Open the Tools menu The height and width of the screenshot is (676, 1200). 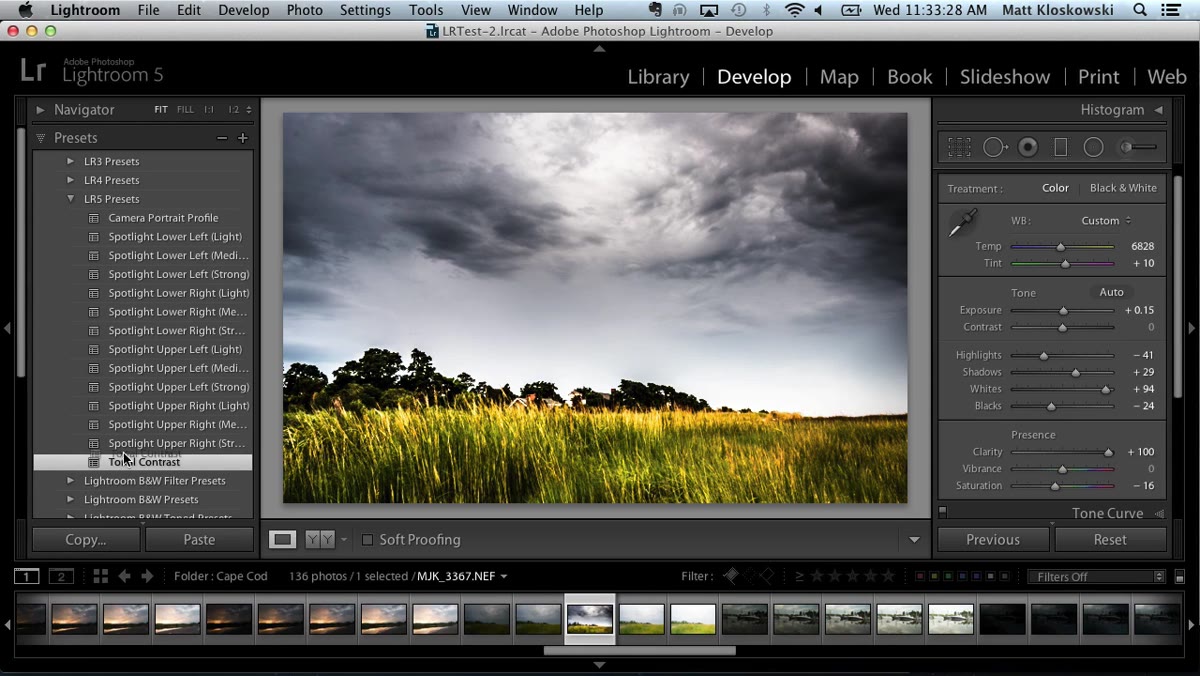(426, 10)
